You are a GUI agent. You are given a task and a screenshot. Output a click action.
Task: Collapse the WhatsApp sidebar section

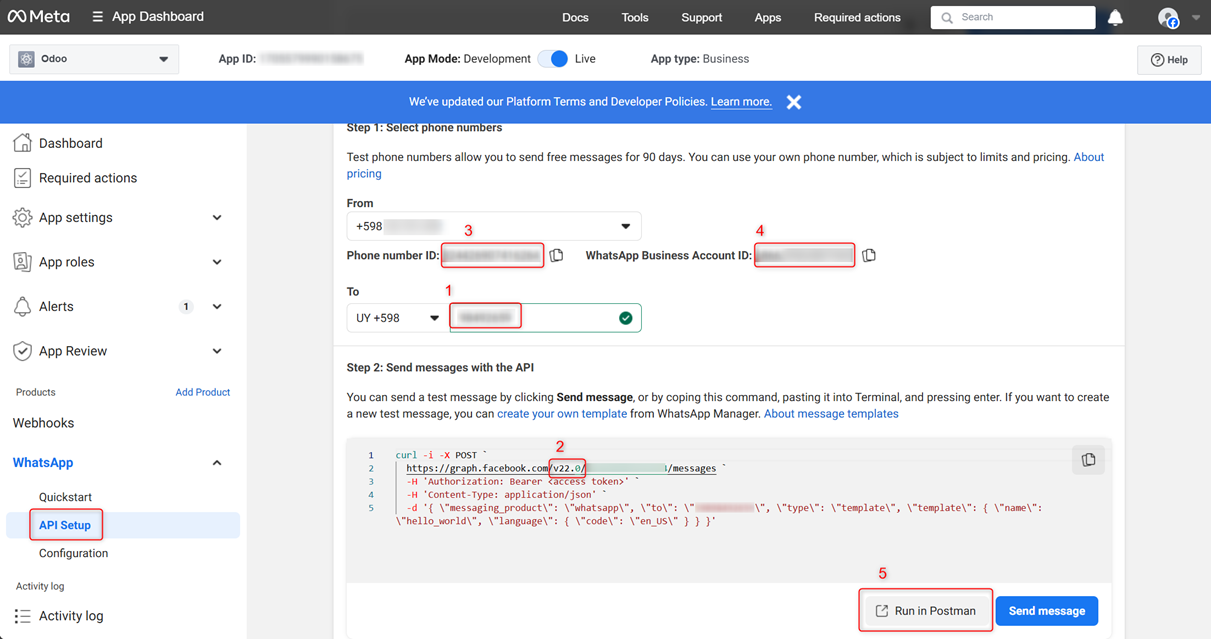pyautogui.click(x=217, y=463)
